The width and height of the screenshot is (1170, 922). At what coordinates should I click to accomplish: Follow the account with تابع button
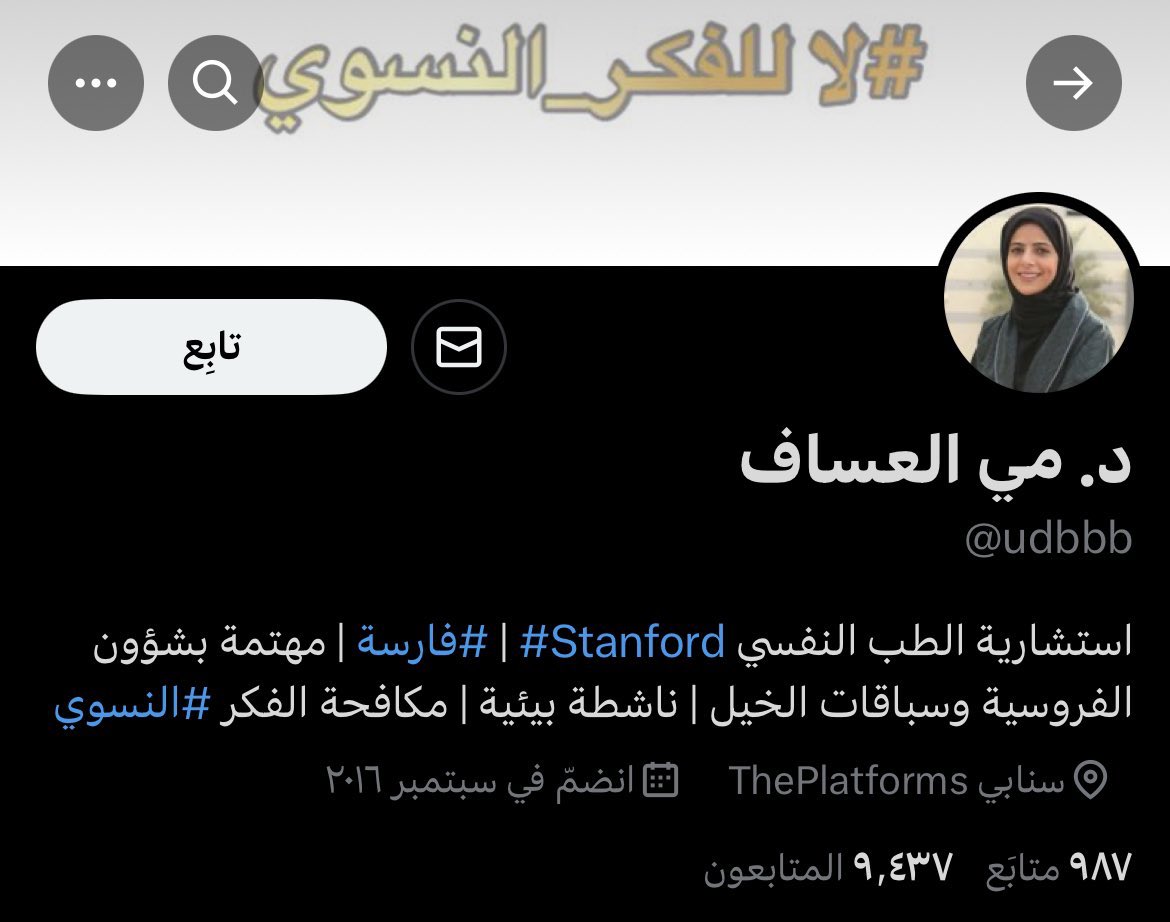click(211, 347)
